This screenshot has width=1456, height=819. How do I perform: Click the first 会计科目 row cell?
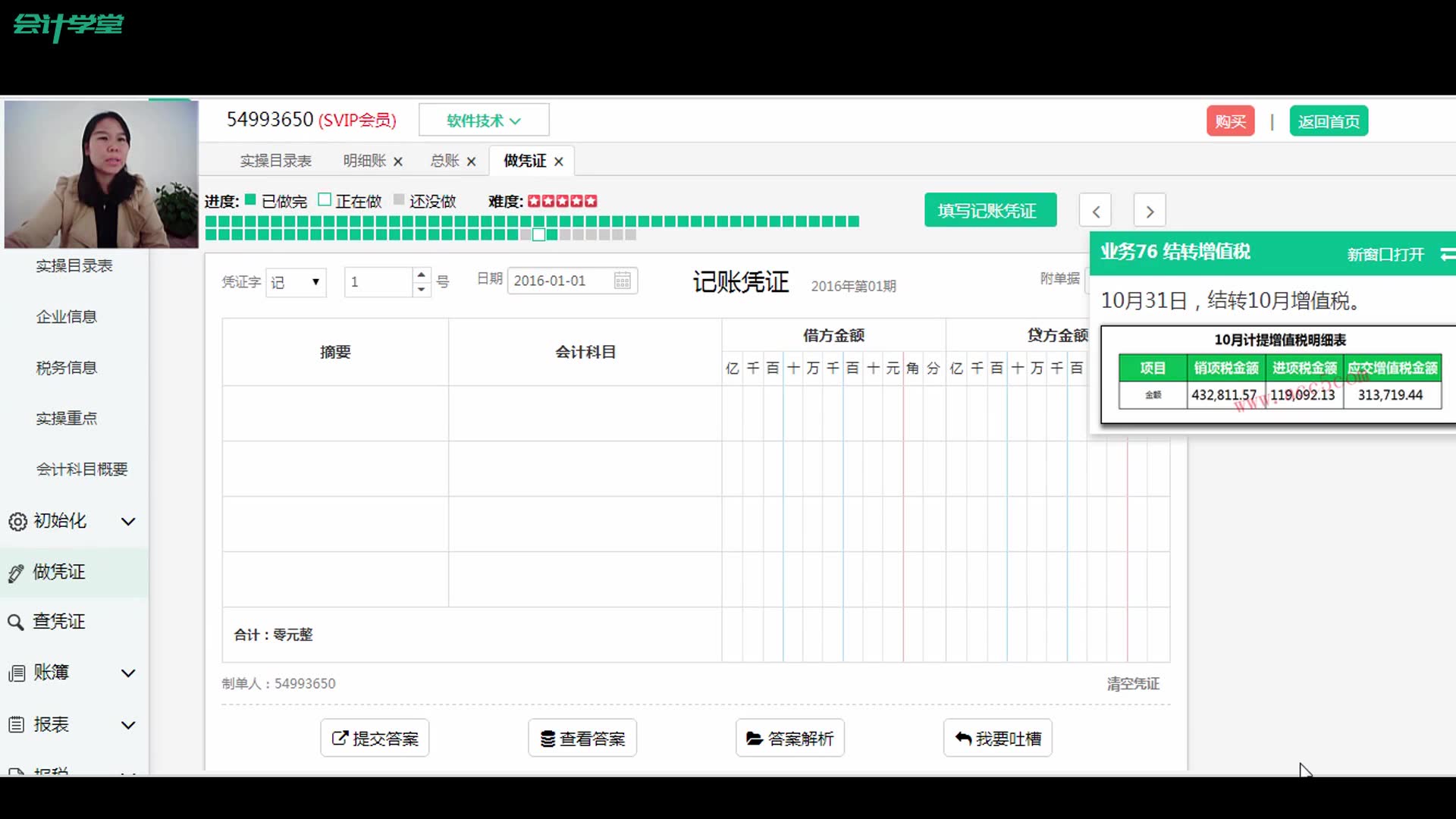pyautogui.click(x=585, y=413)
